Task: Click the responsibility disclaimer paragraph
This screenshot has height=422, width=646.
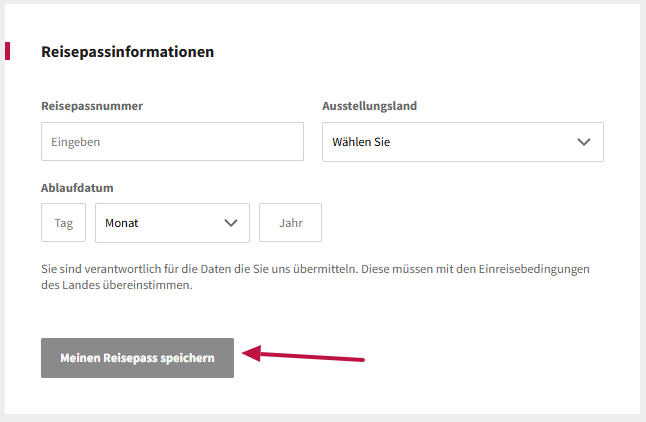Action: pyautogui.click(x=315, y=277)
